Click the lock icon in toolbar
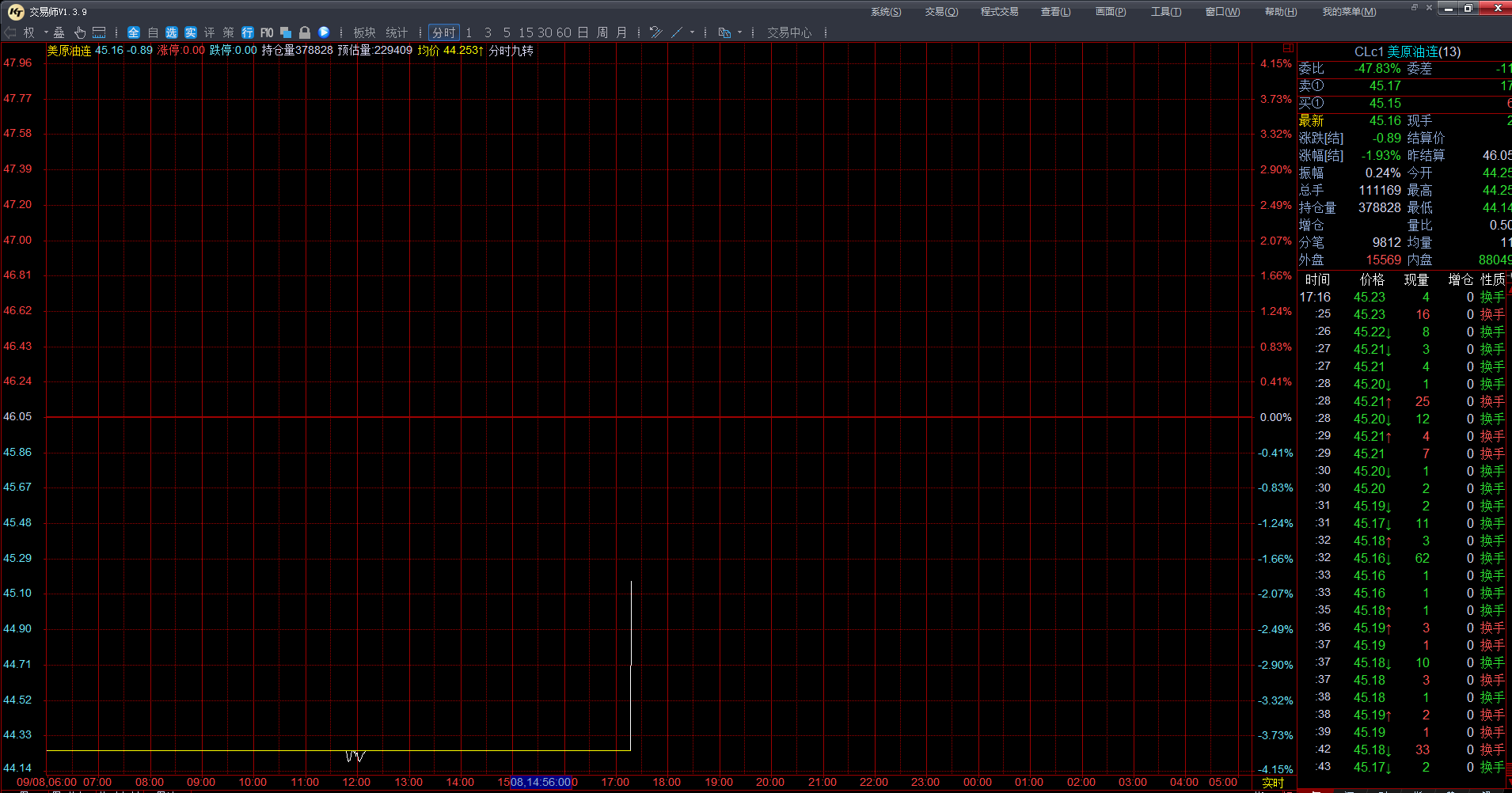Image resolution: width=1512 pixels, height=793 pixels. click(305, 32)
